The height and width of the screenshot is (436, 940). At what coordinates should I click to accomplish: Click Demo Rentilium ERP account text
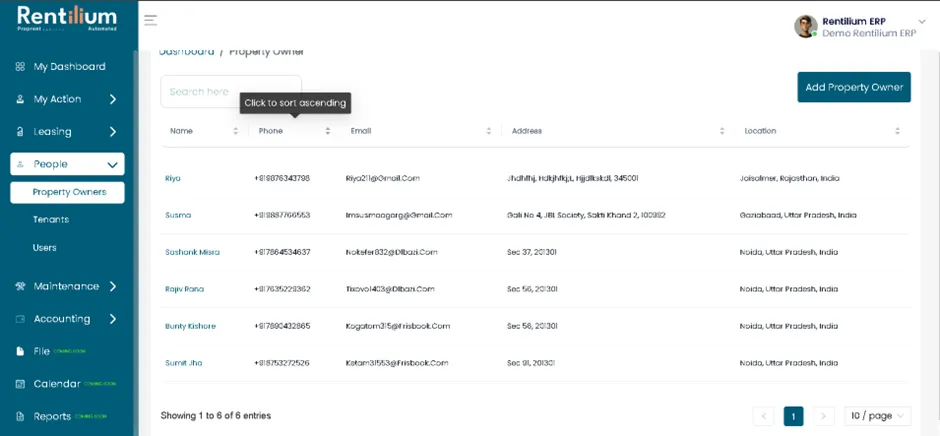tap(869, 34)
